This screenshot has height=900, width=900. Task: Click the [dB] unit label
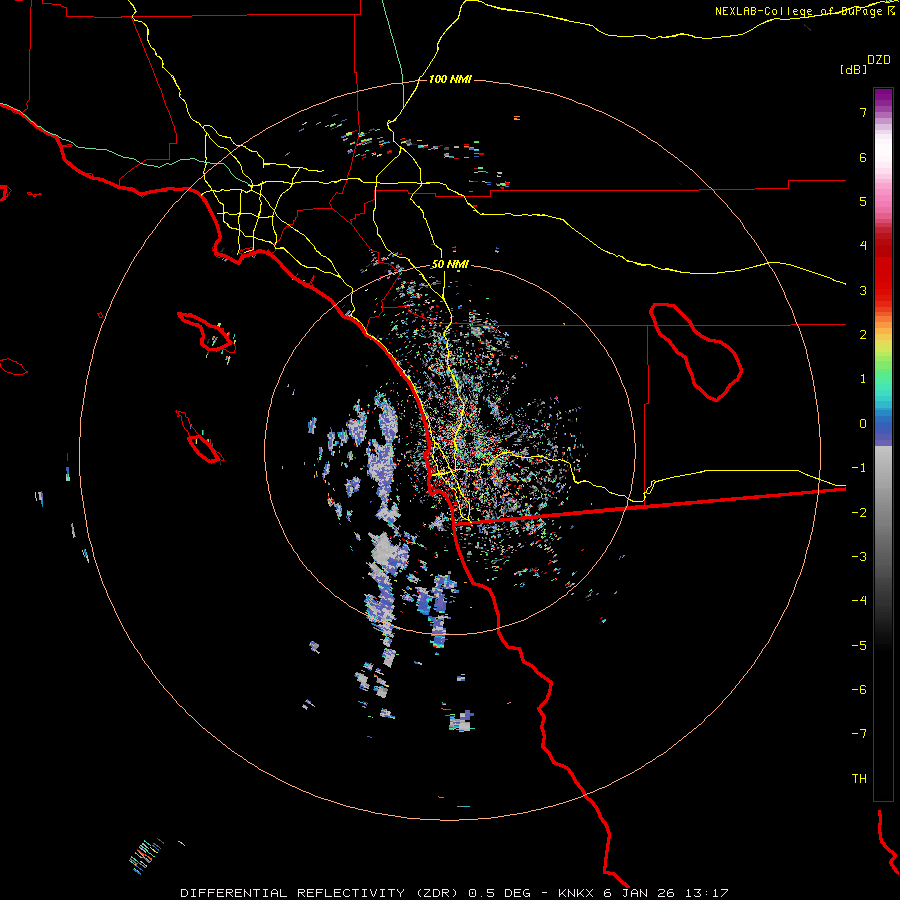pos(853,70)
